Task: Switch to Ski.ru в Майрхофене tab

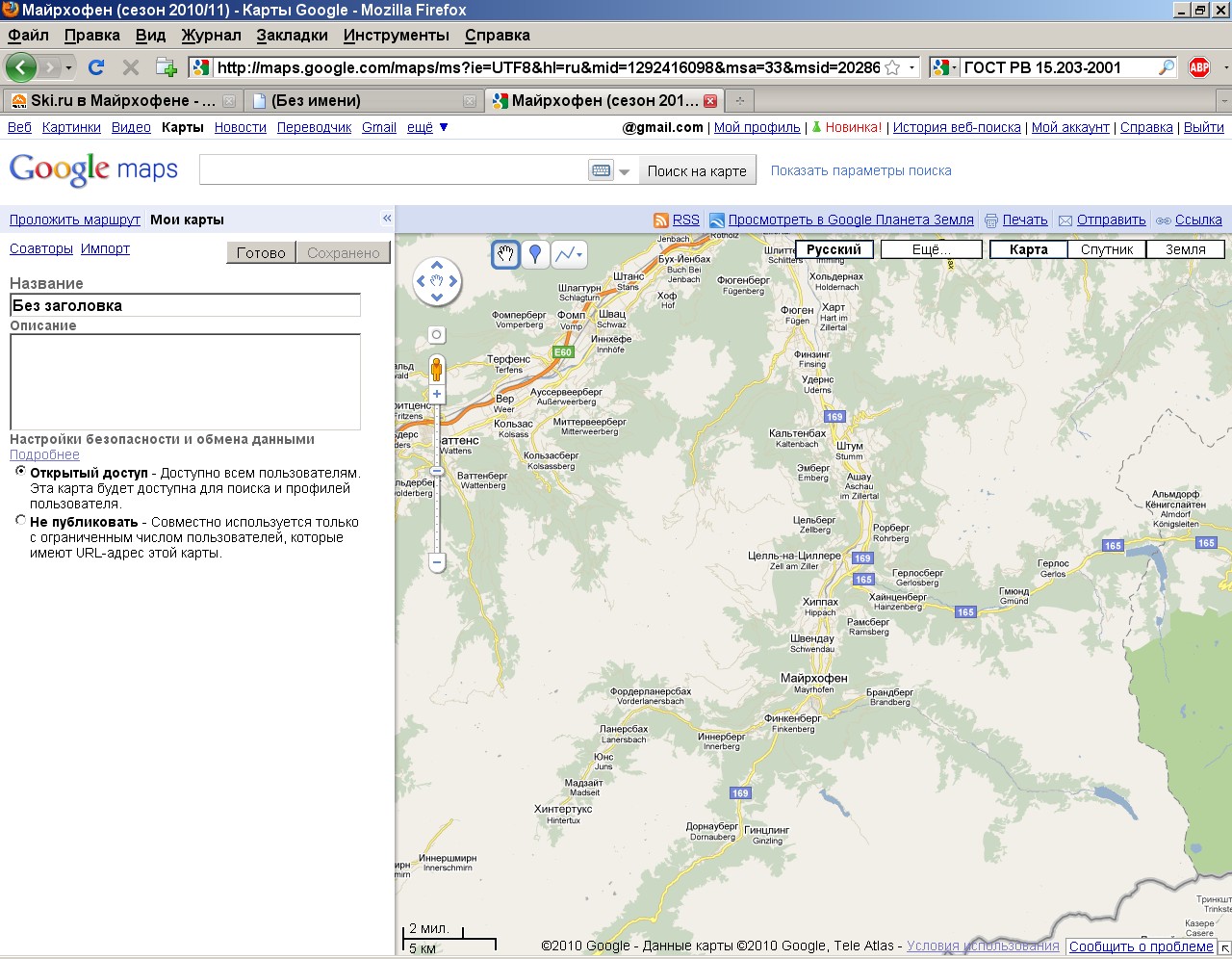Action: point(121,100)
